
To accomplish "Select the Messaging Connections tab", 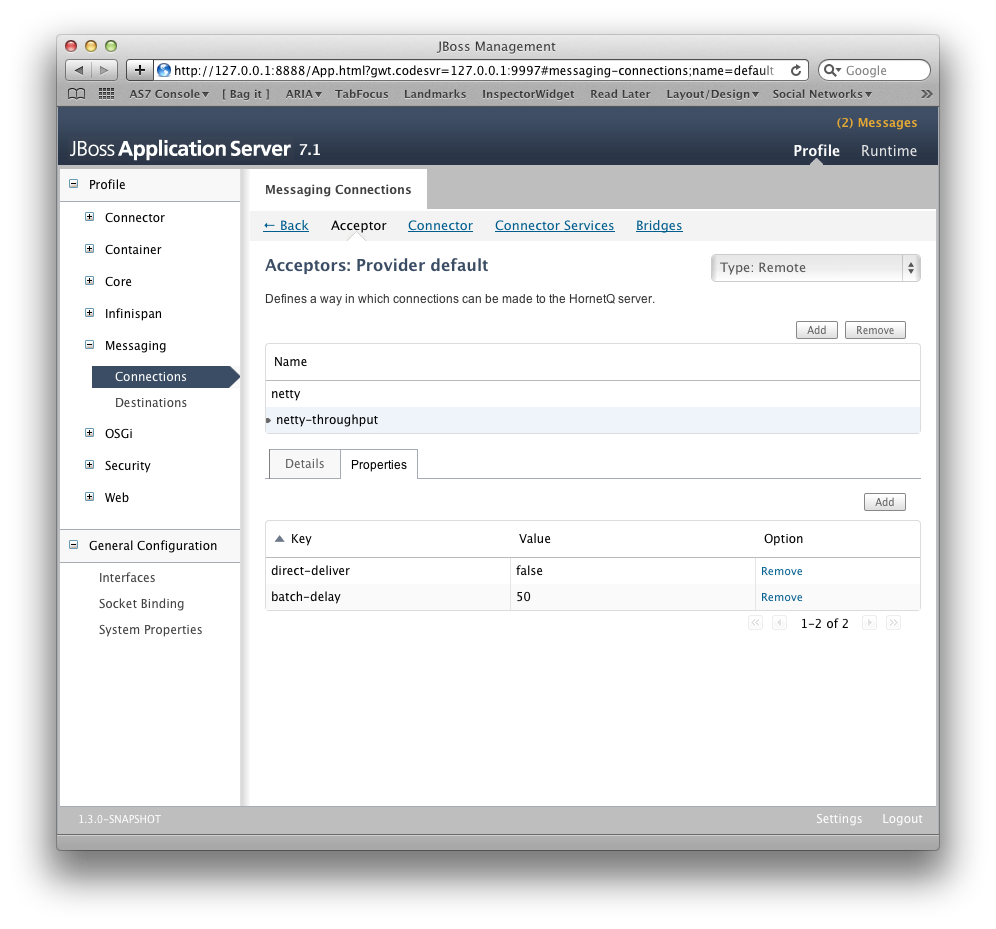I will point(338,189).
